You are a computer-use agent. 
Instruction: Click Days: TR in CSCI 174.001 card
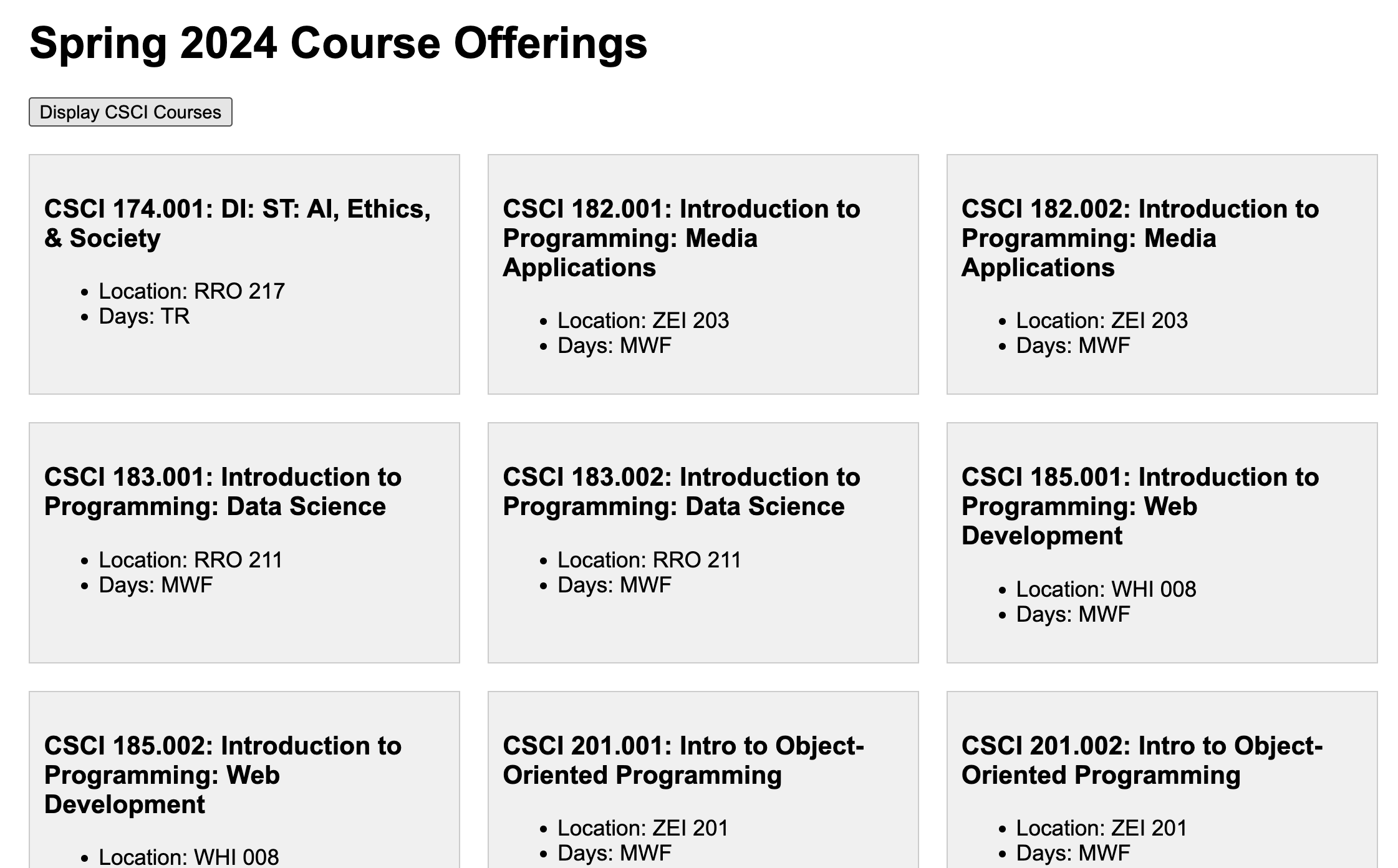click(144, 316)
